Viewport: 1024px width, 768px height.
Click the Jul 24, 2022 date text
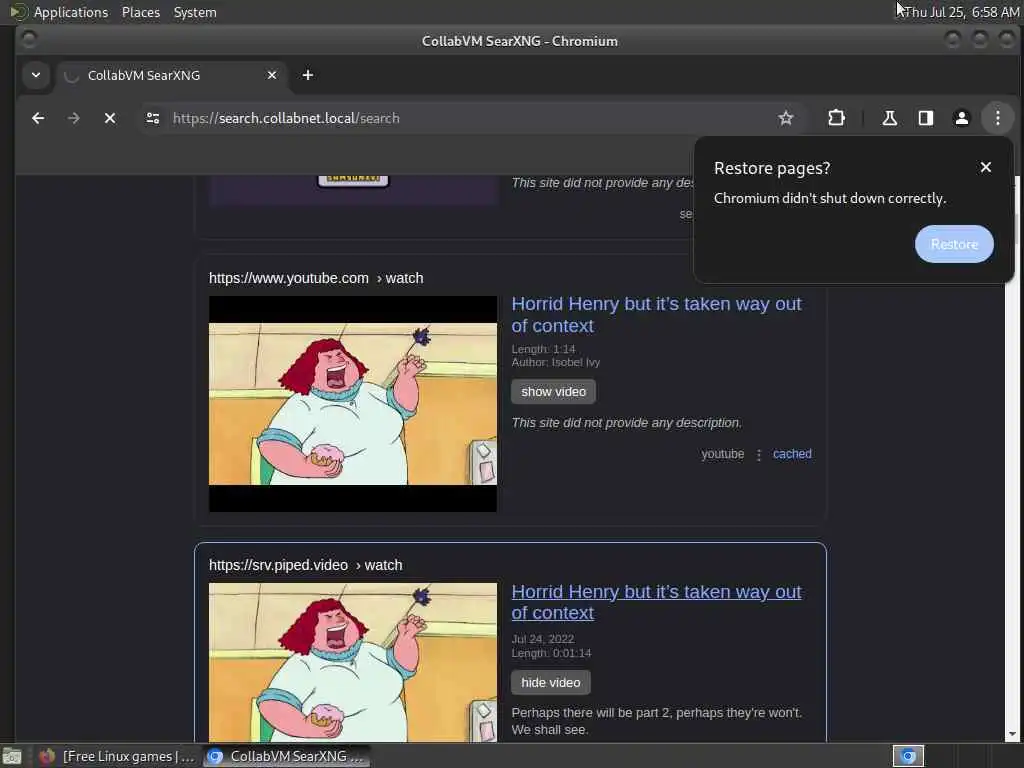(x=542, y=639)
